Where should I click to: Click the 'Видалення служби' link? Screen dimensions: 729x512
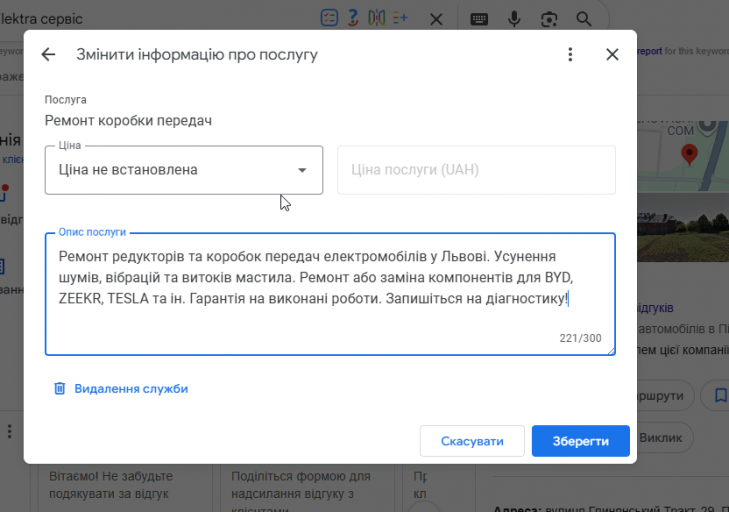[131, 389]
